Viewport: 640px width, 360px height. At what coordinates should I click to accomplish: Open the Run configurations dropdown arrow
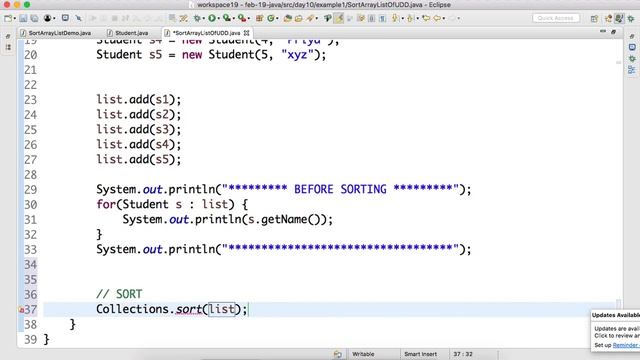[218, 18]
